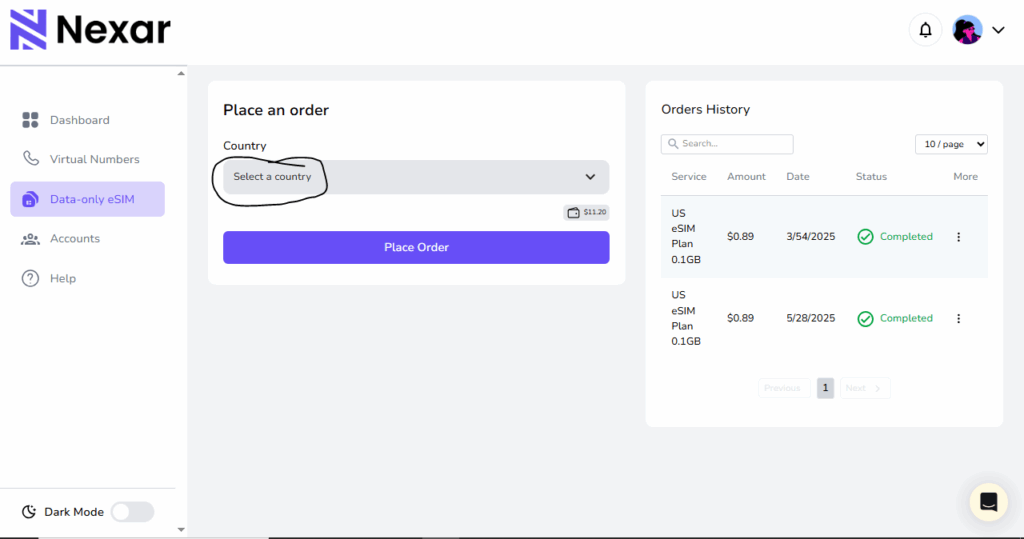Click the Dashboard grid icon
The image size is (1024, 539).
click(x=30, y=120)
